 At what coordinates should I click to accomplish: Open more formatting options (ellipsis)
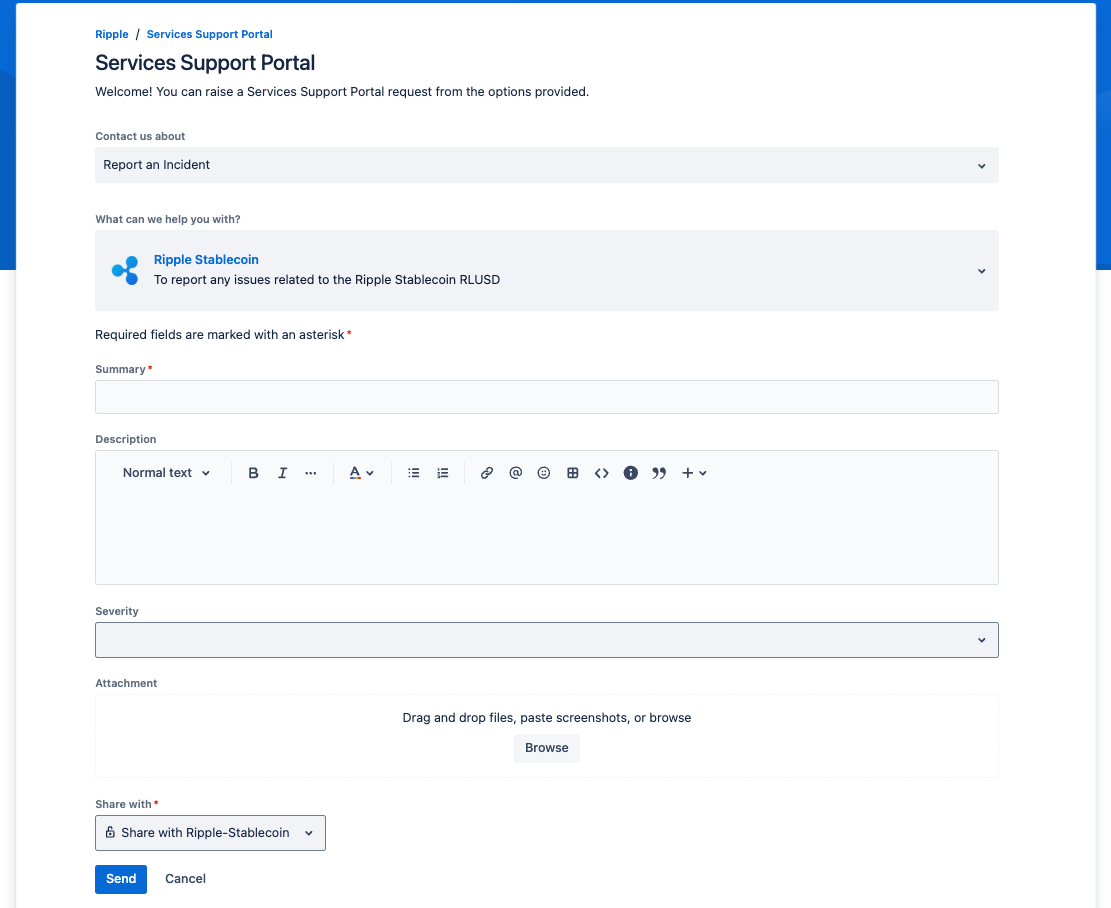[311, 473]
